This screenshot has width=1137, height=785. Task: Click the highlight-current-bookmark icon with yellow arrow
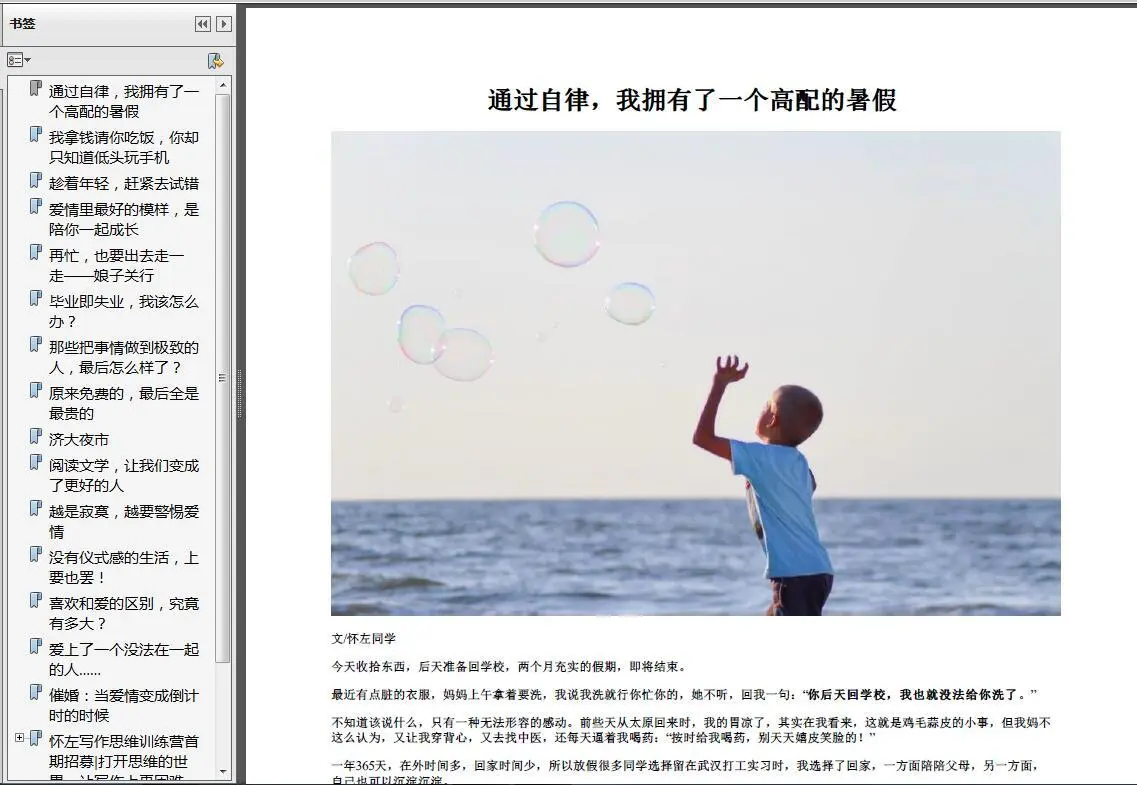pyautogui.click(x=214, y=60)
